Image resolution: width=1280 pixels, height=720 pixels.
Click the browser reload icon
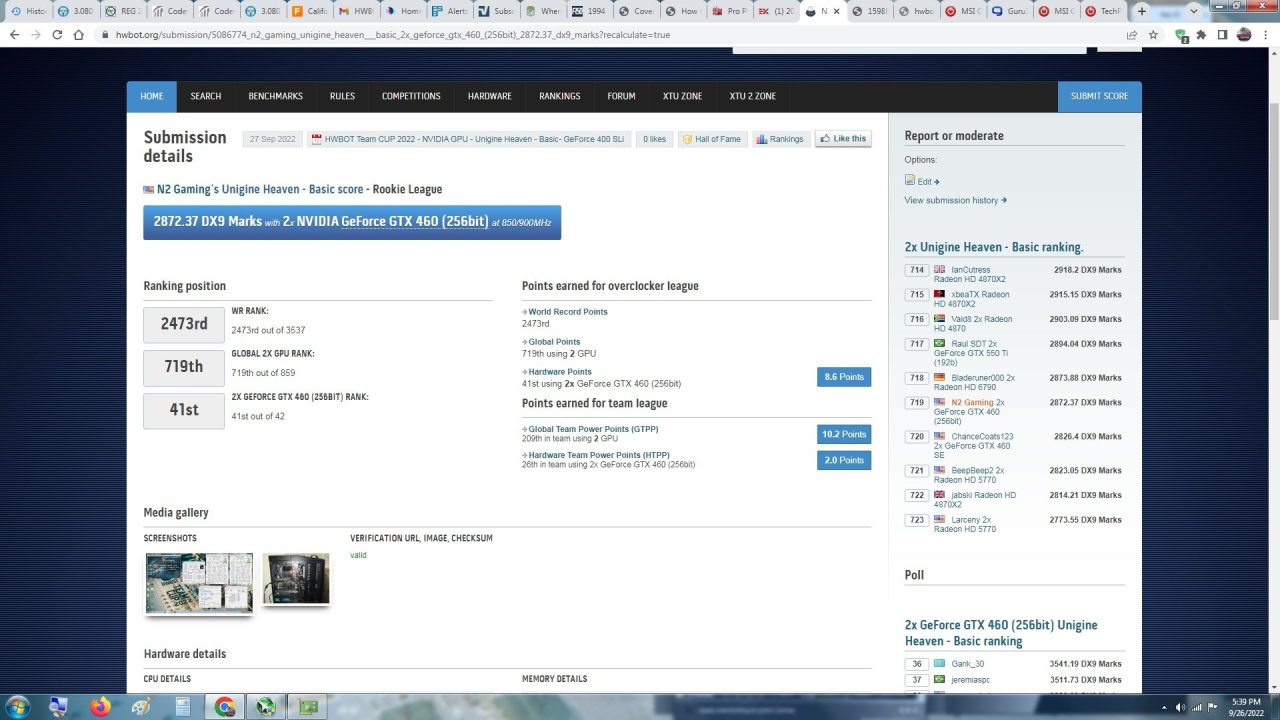pyautogui.click(x=57, y=34)
